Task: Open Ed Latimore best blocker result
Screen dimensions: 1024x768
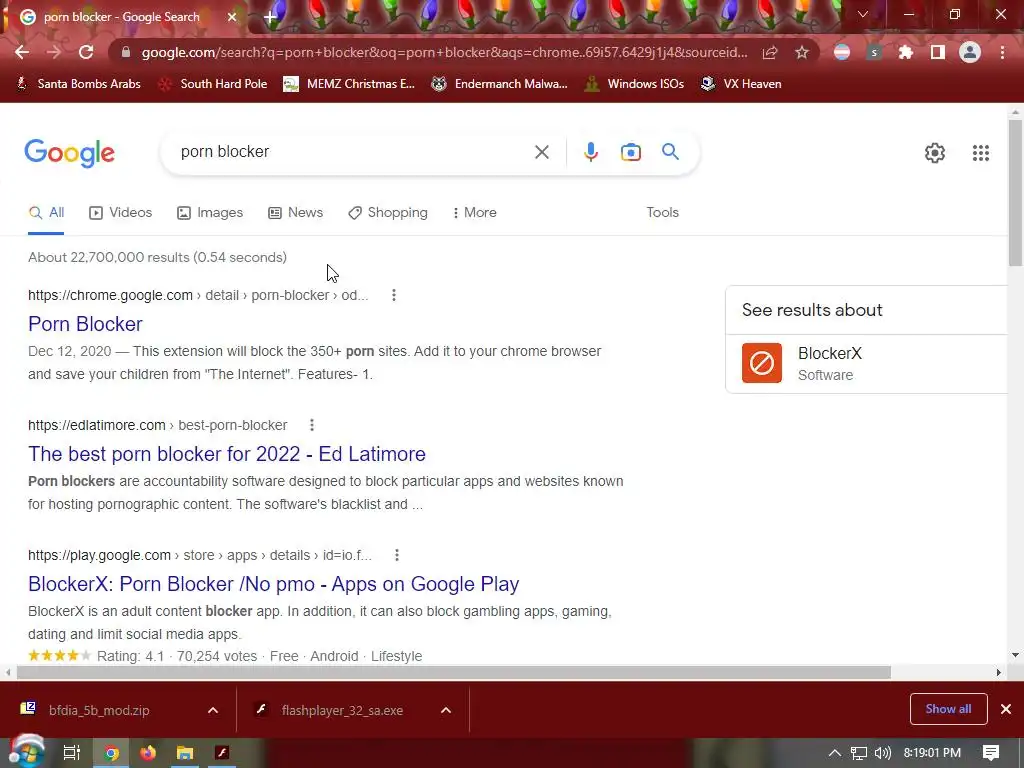Action: click(x=227, y=454)
